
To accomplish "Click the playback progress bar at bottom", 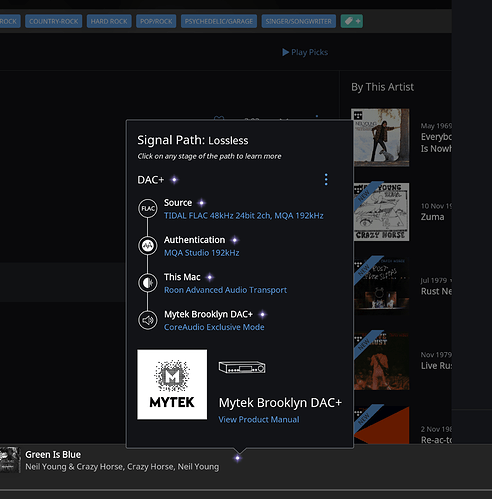I will coord(246,490).
